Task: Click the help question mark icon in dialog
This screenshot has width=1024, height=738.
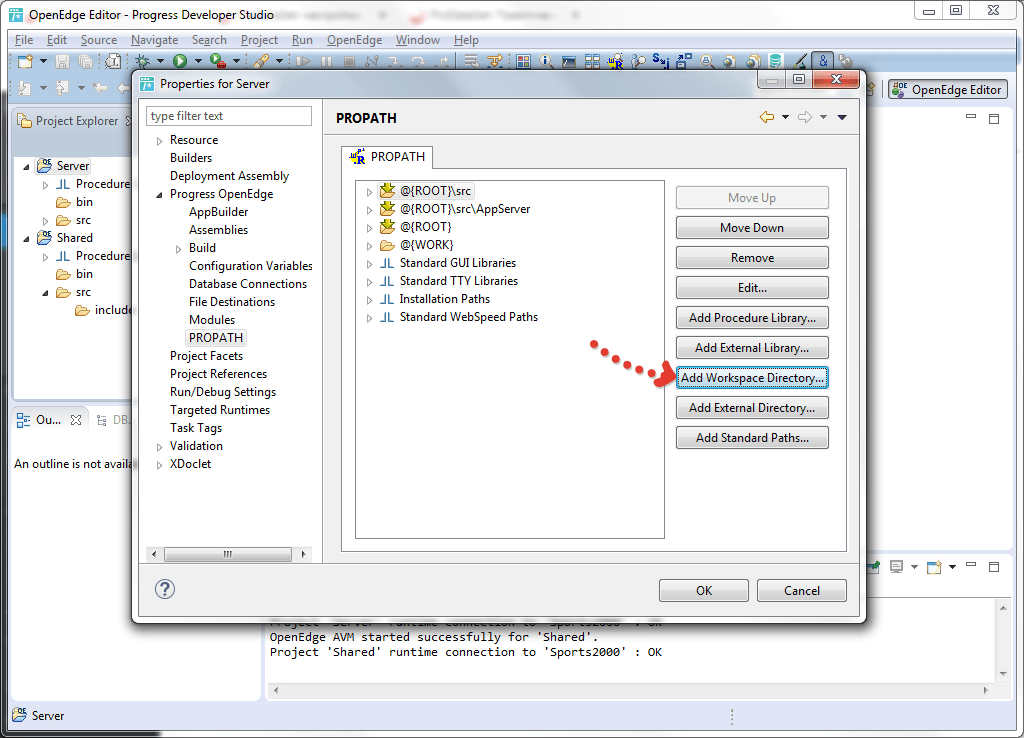Action: coord(165,590)
